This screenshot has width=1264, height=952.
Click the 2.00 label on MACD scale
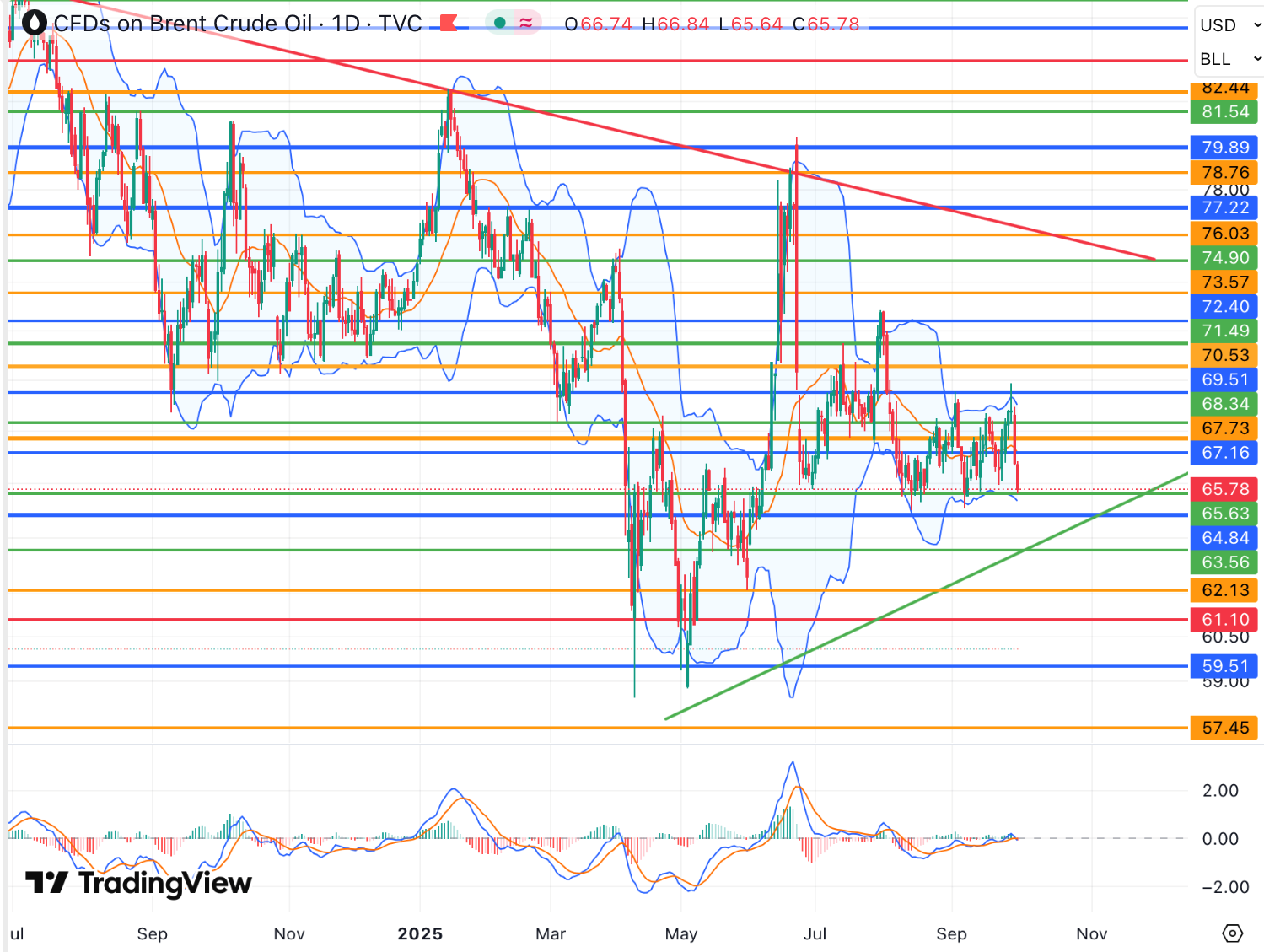pos(1219,791)
